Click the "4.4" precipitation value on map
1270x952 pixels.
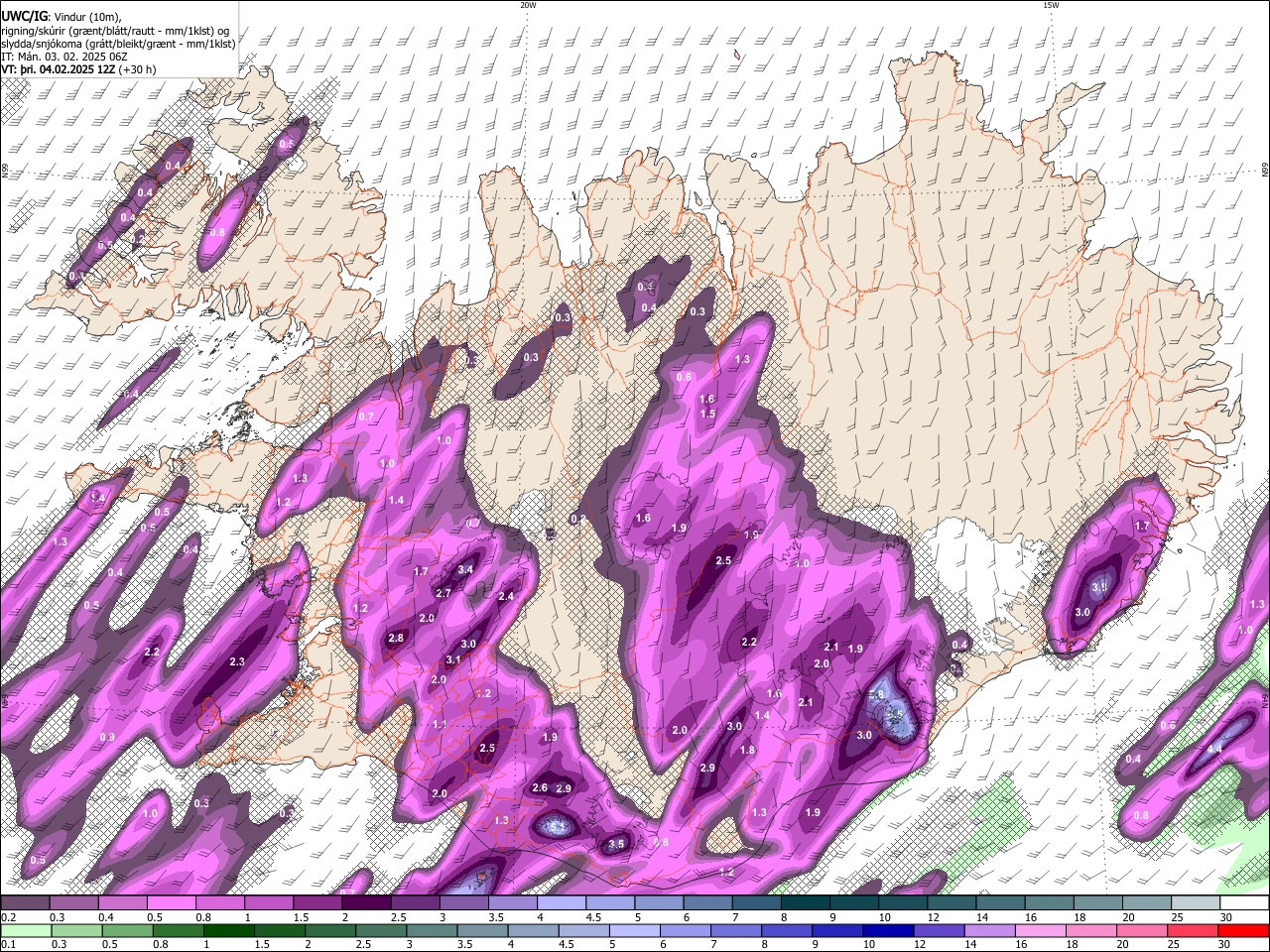coord(1214,749)
